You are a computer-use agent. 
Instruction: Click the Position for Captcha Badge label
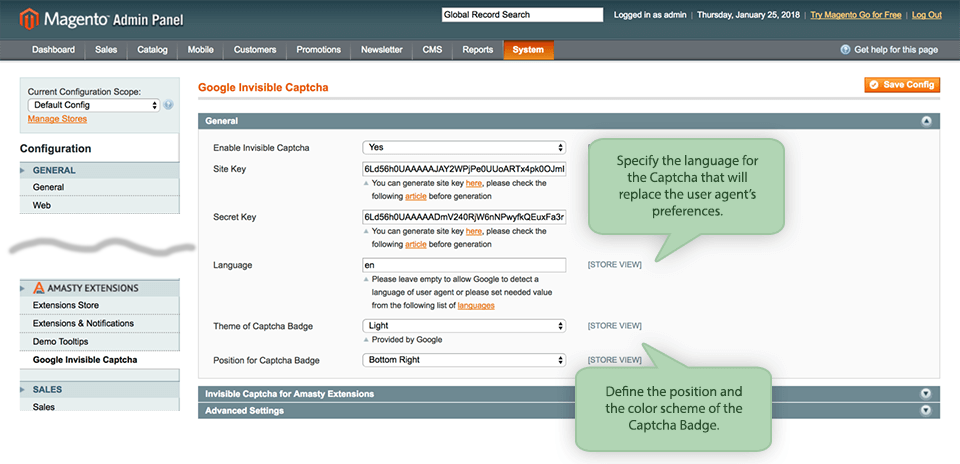(x=266, y=360)
